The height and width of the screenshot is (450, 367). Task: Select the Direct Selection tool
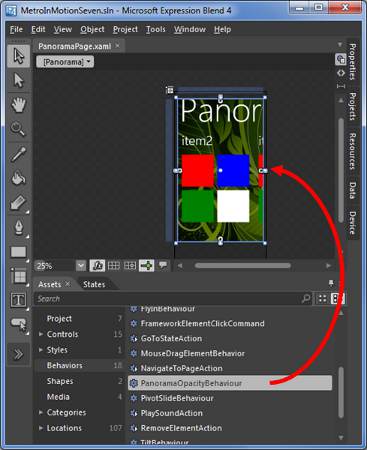coord(18,80)
